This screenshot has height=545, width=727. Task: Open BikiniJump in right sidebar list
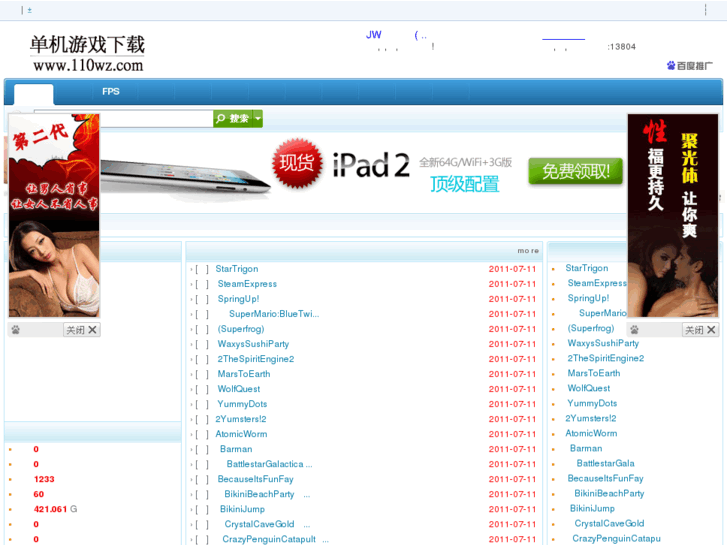coord(592,508)
